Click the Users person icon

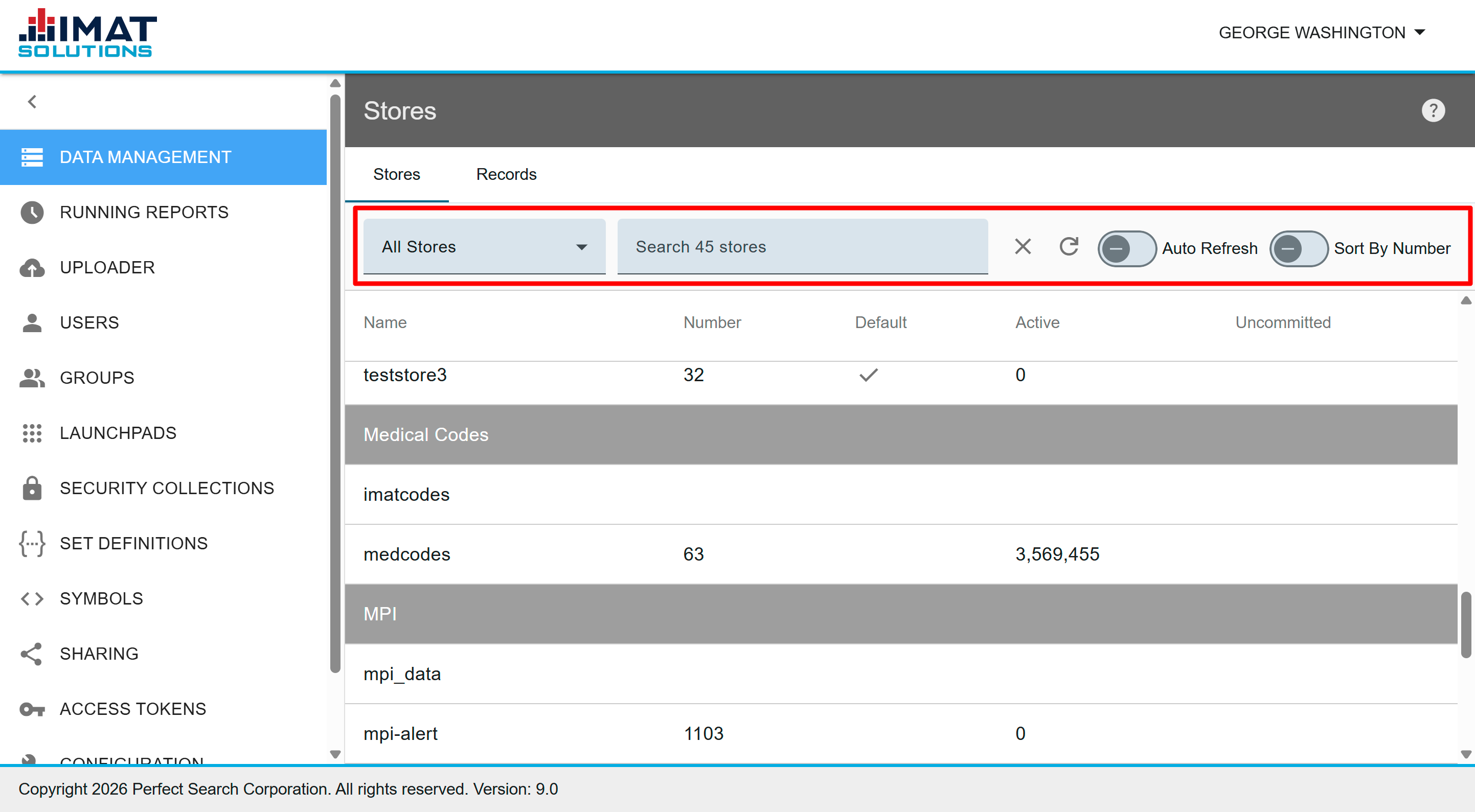click(x=32, y=323)
